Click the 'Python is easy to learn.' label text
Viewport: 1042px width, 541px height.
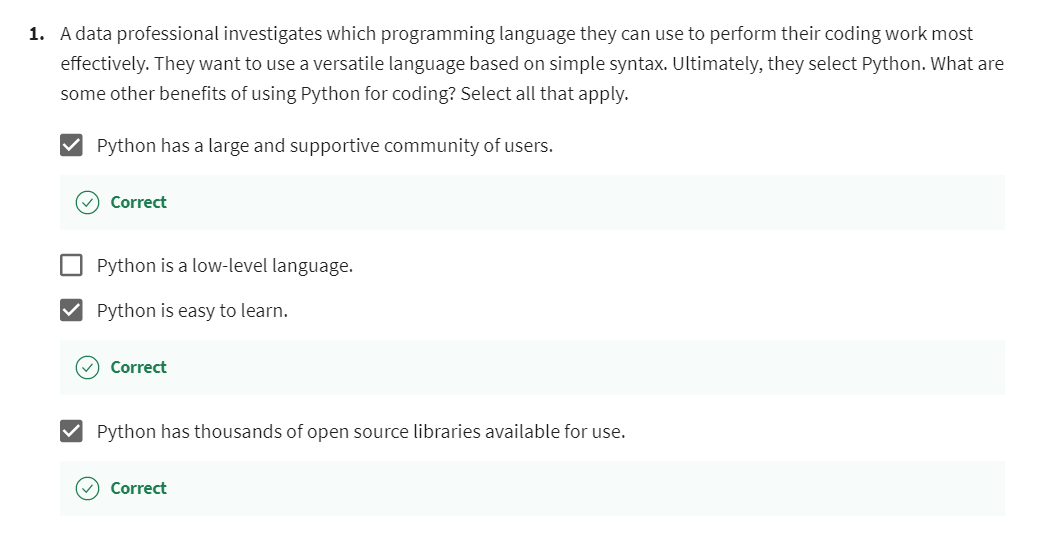(x=192, y=311)
